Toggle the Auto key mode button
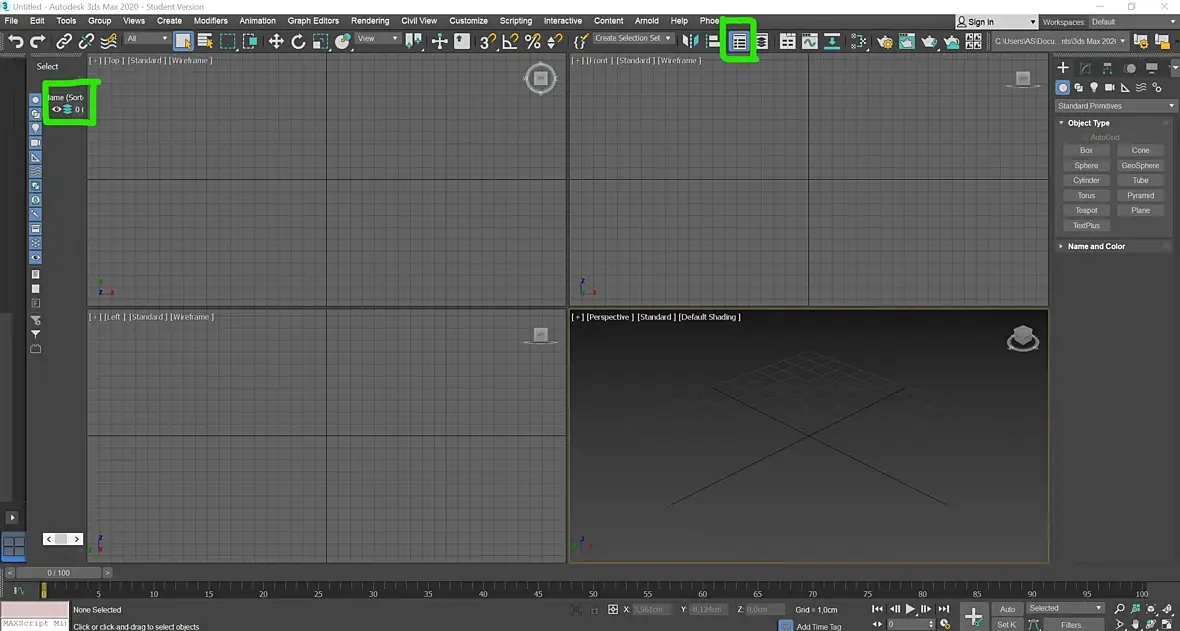This screenshot has width=1180, height=631. click(1007, 608)
